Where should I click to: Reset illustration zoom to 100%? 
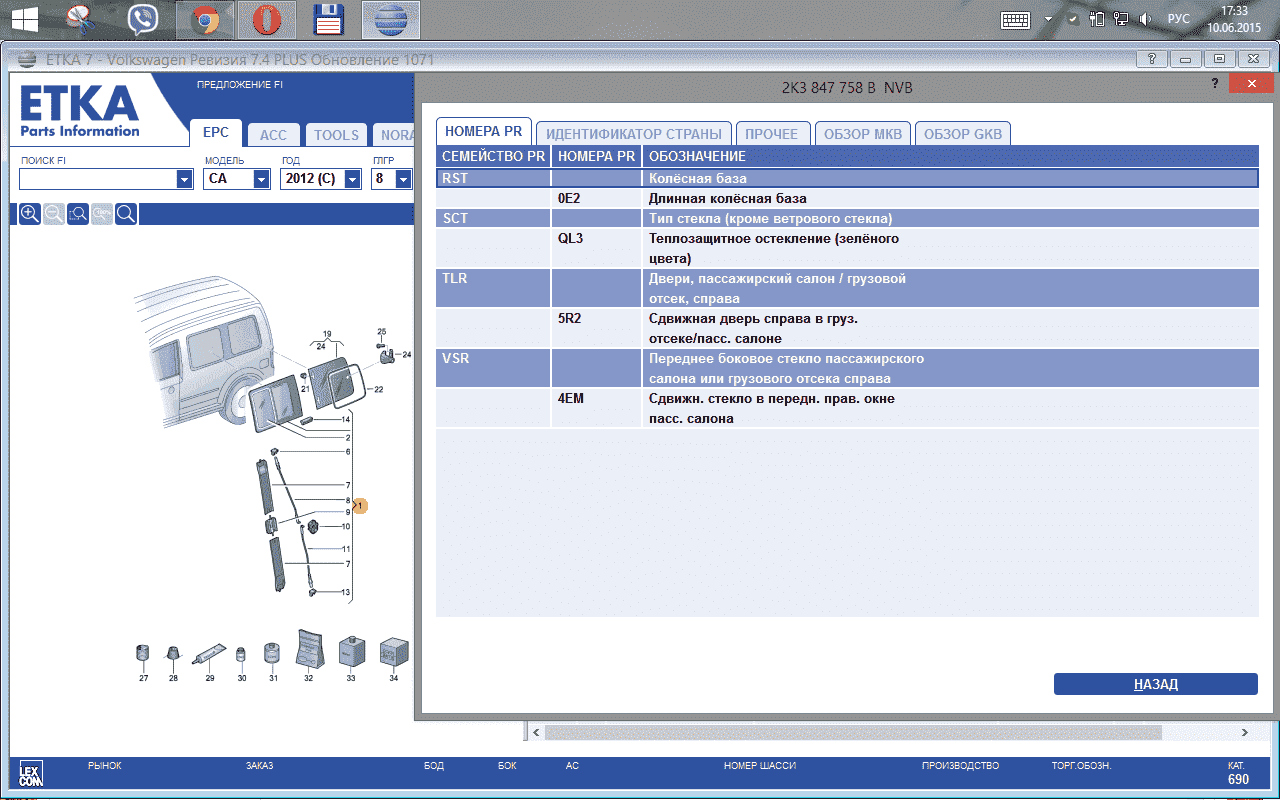[x=102, y=213]
